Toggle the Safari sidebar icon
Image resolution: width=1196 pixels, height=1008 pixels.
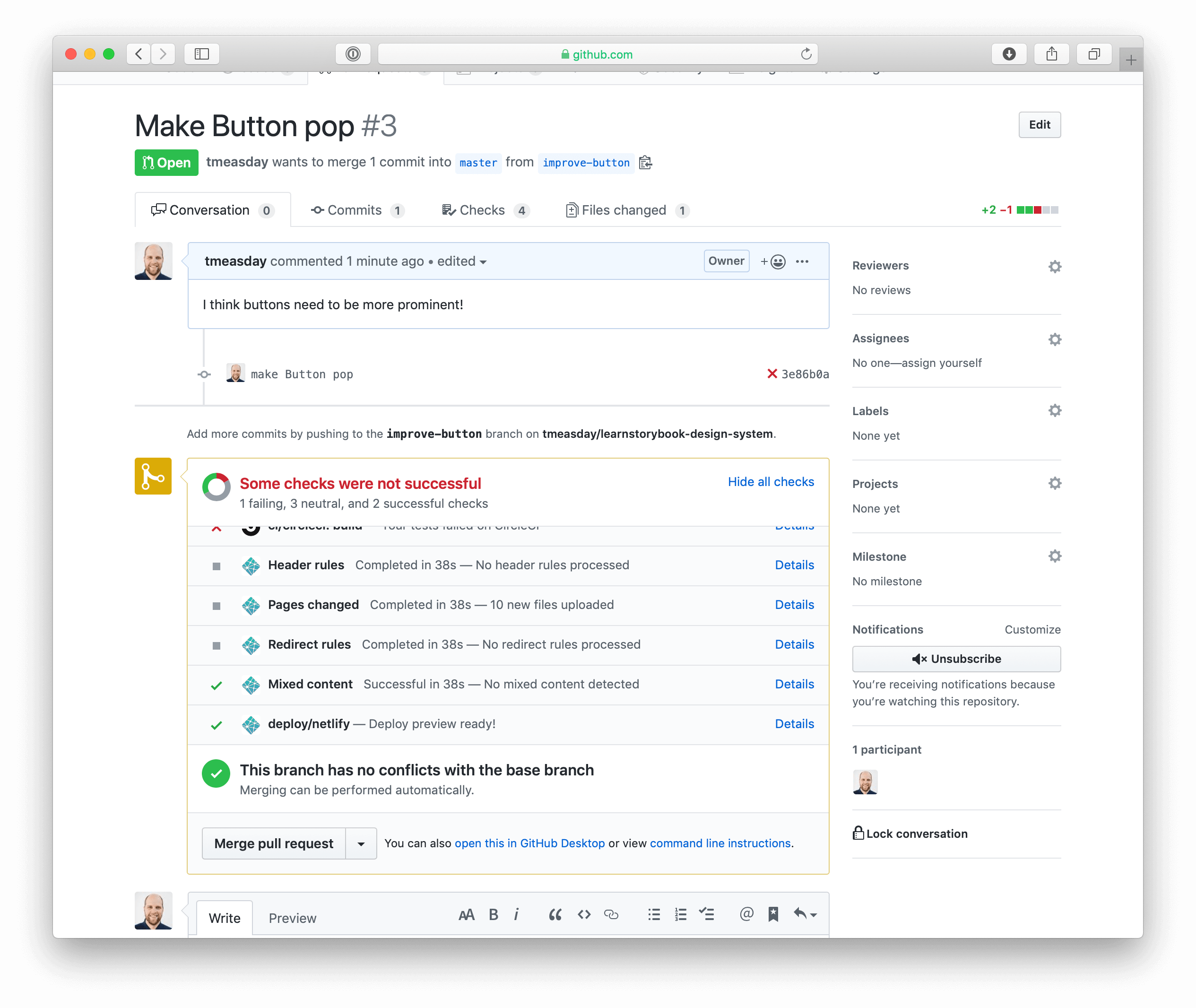point(202,54)
